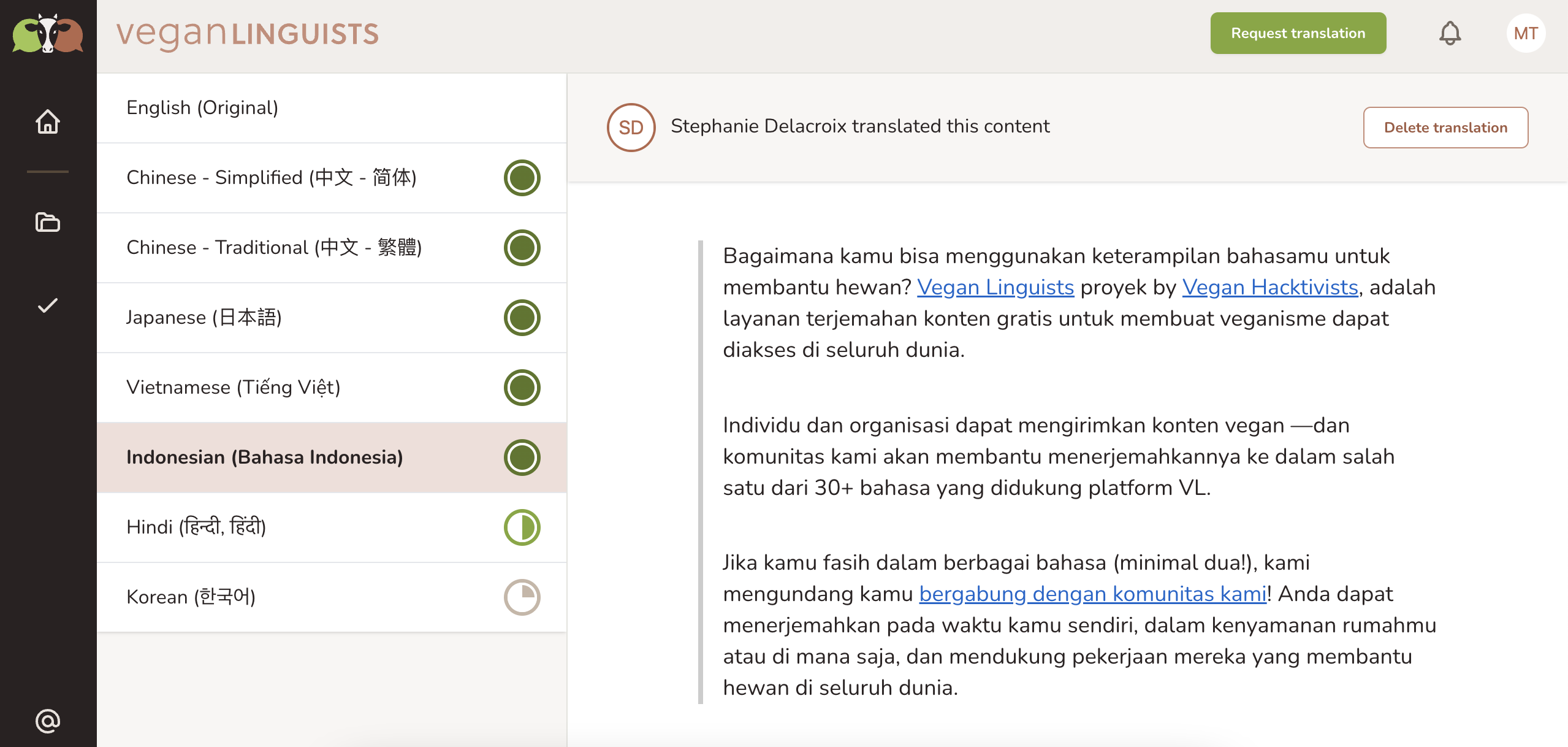Click the Delete translation button
The width and height of the screenshot is (1568, 747).
(1445, 127)
